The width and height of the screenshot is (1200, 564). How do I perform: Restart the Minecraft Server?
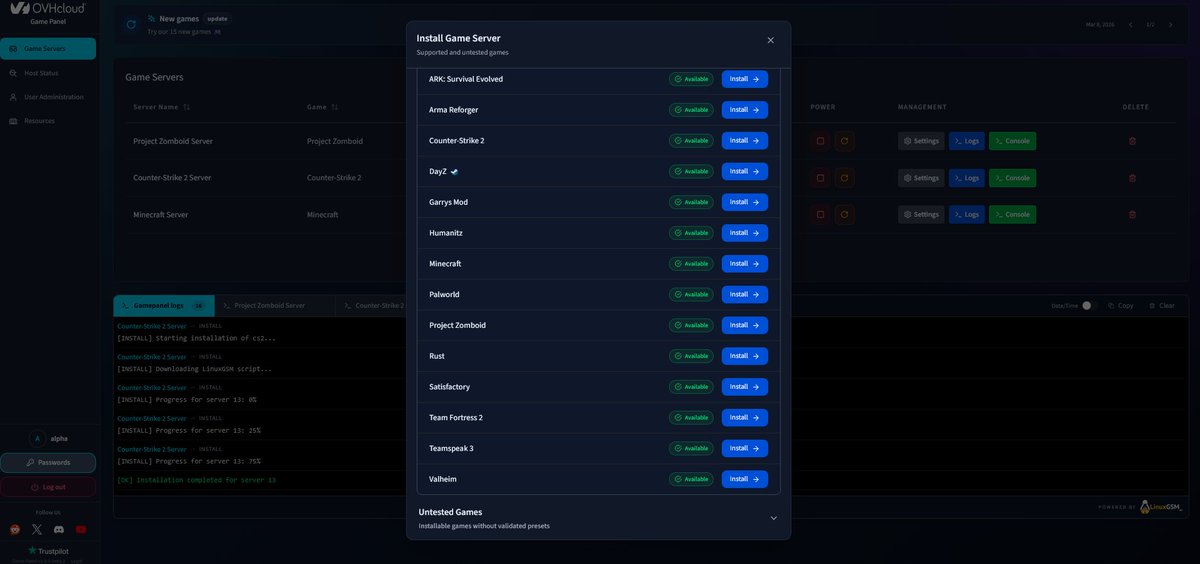(x=845, y=214)
